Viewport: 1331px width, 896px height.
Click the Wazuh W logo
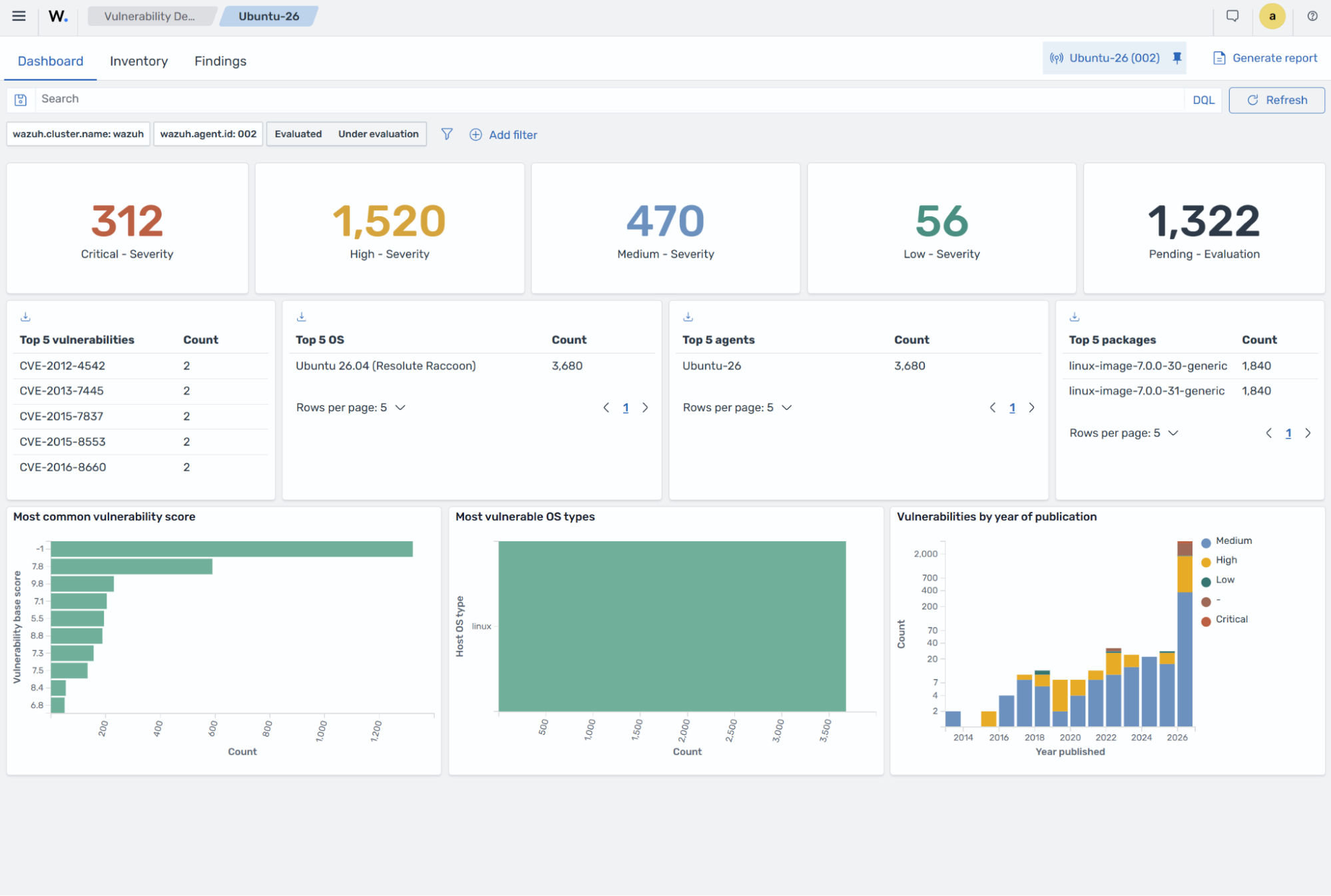click(58, 17)
